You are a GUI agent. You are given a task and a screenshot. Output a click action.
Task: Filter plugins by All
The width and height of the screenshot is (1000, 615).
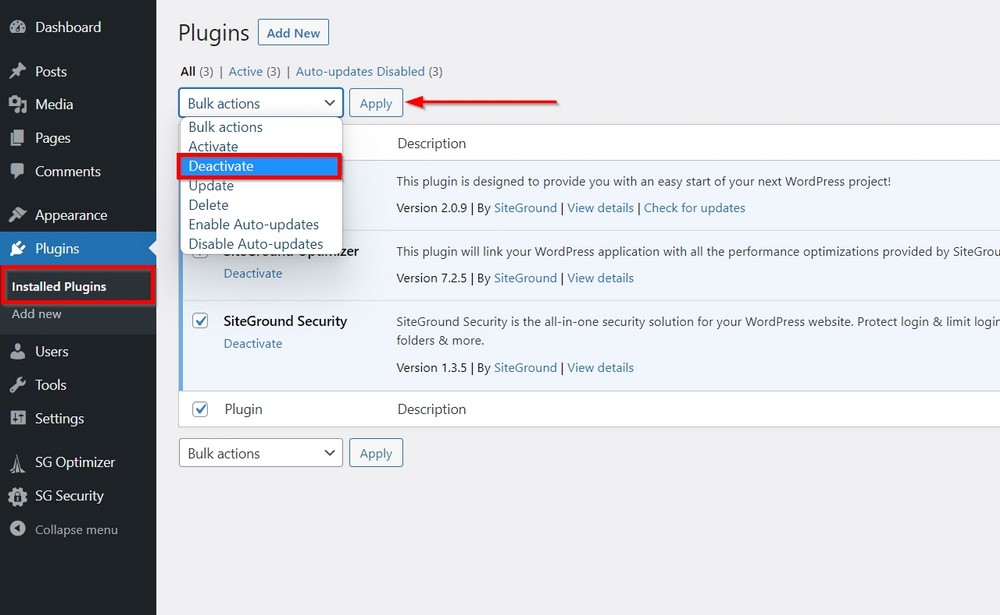188,71
